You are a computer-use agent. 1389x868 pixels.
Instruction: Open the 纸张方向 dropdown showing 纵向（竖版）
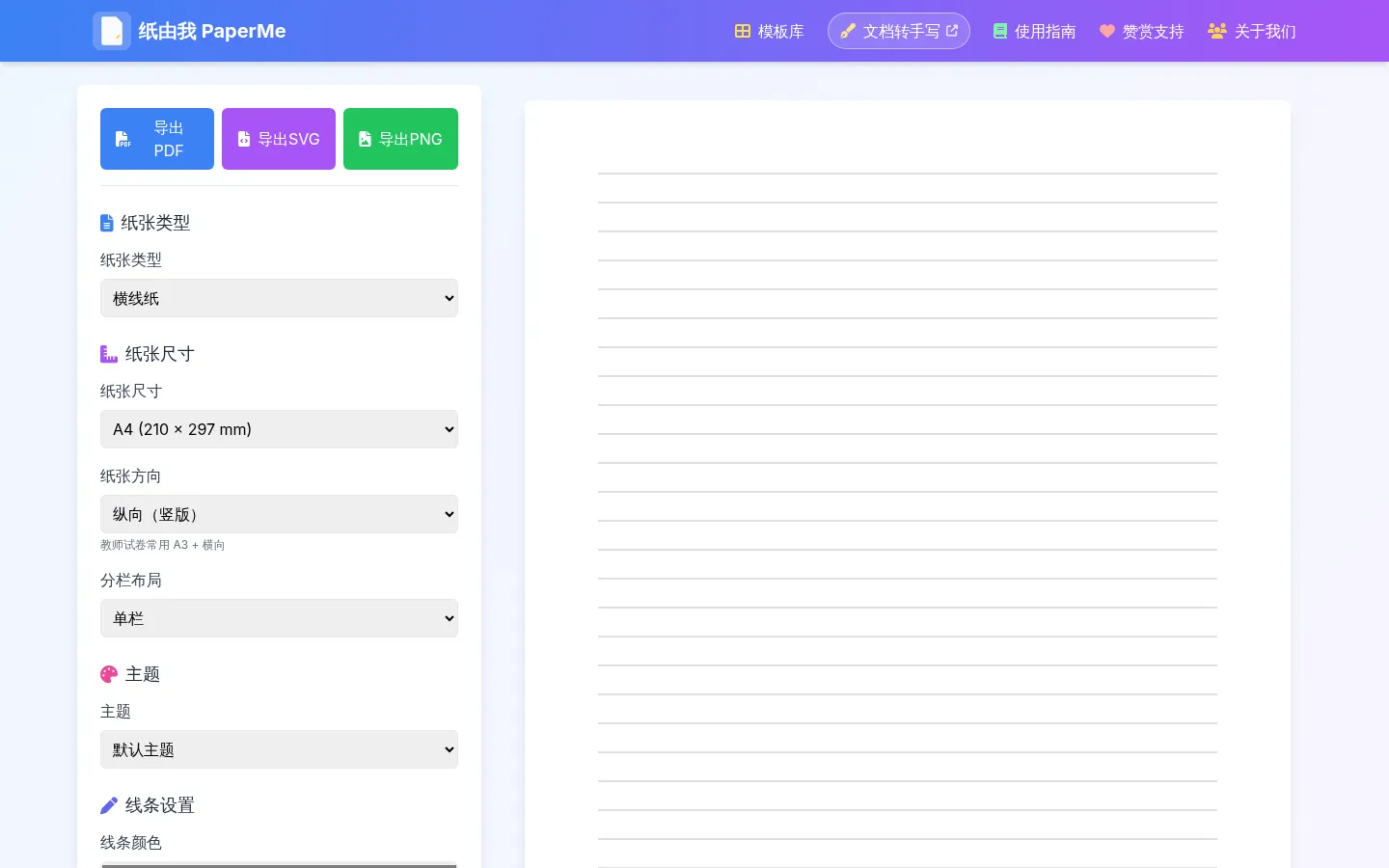(x=279, y=514)
